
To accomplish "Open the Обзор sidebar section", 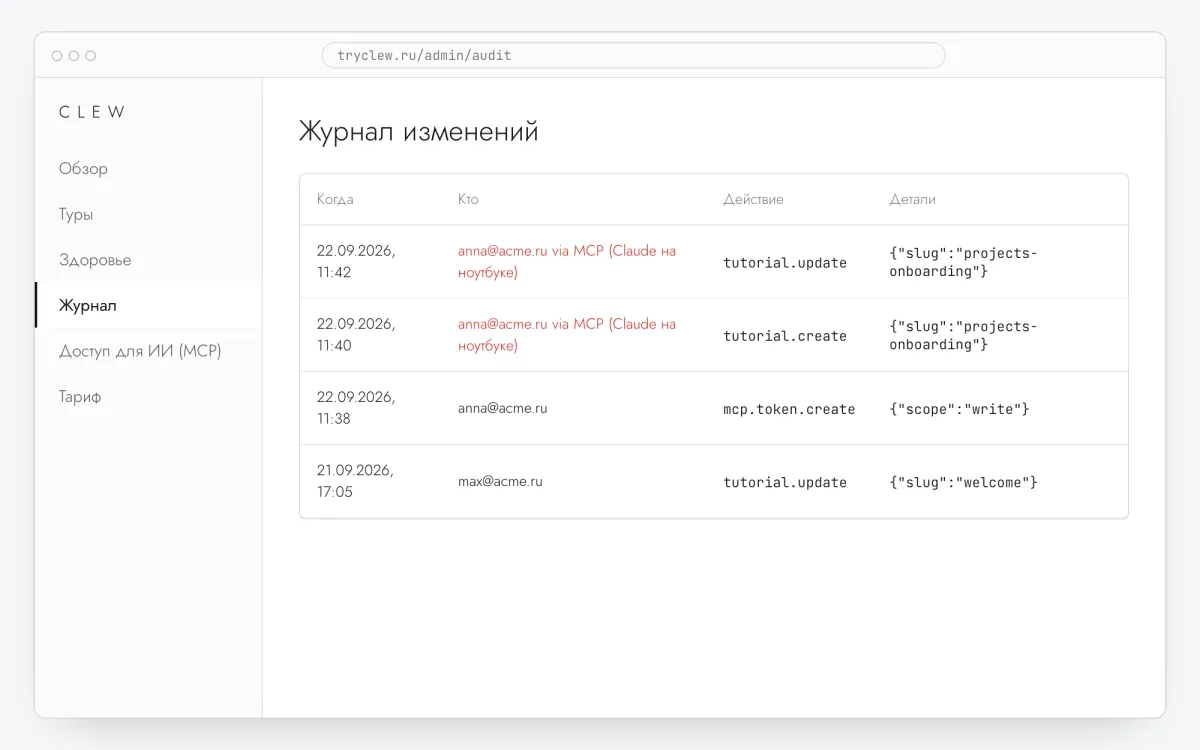I will click(x=83, y=169).
